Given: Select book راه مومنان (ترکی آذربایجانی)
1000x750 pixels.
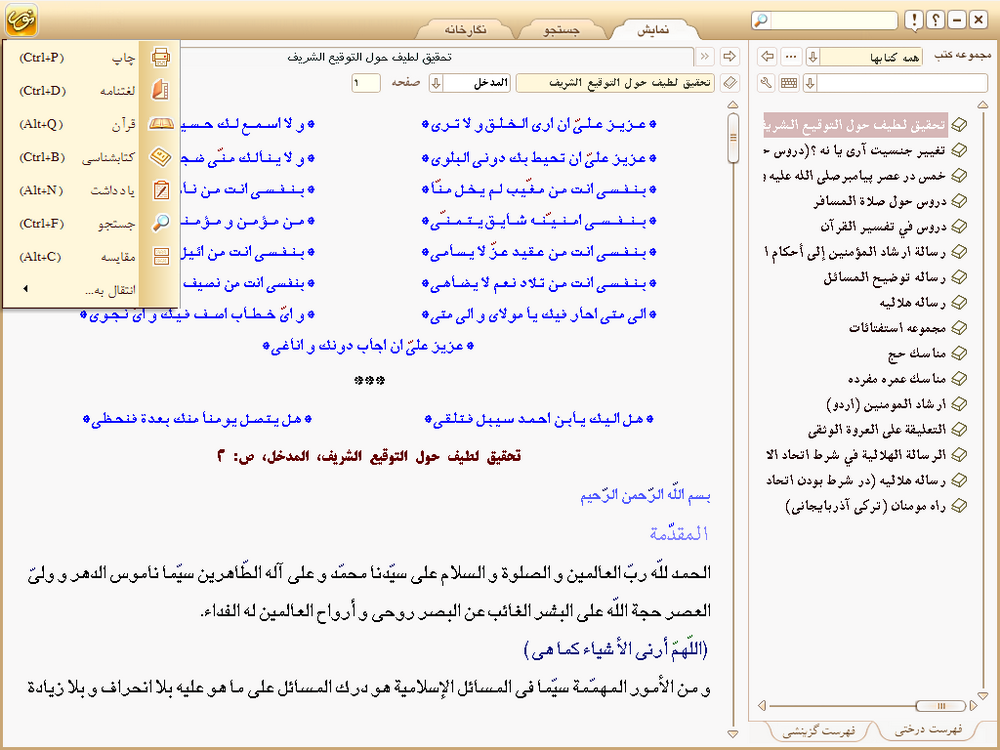Looking at the screenshot, I should (x=866, y=506).
